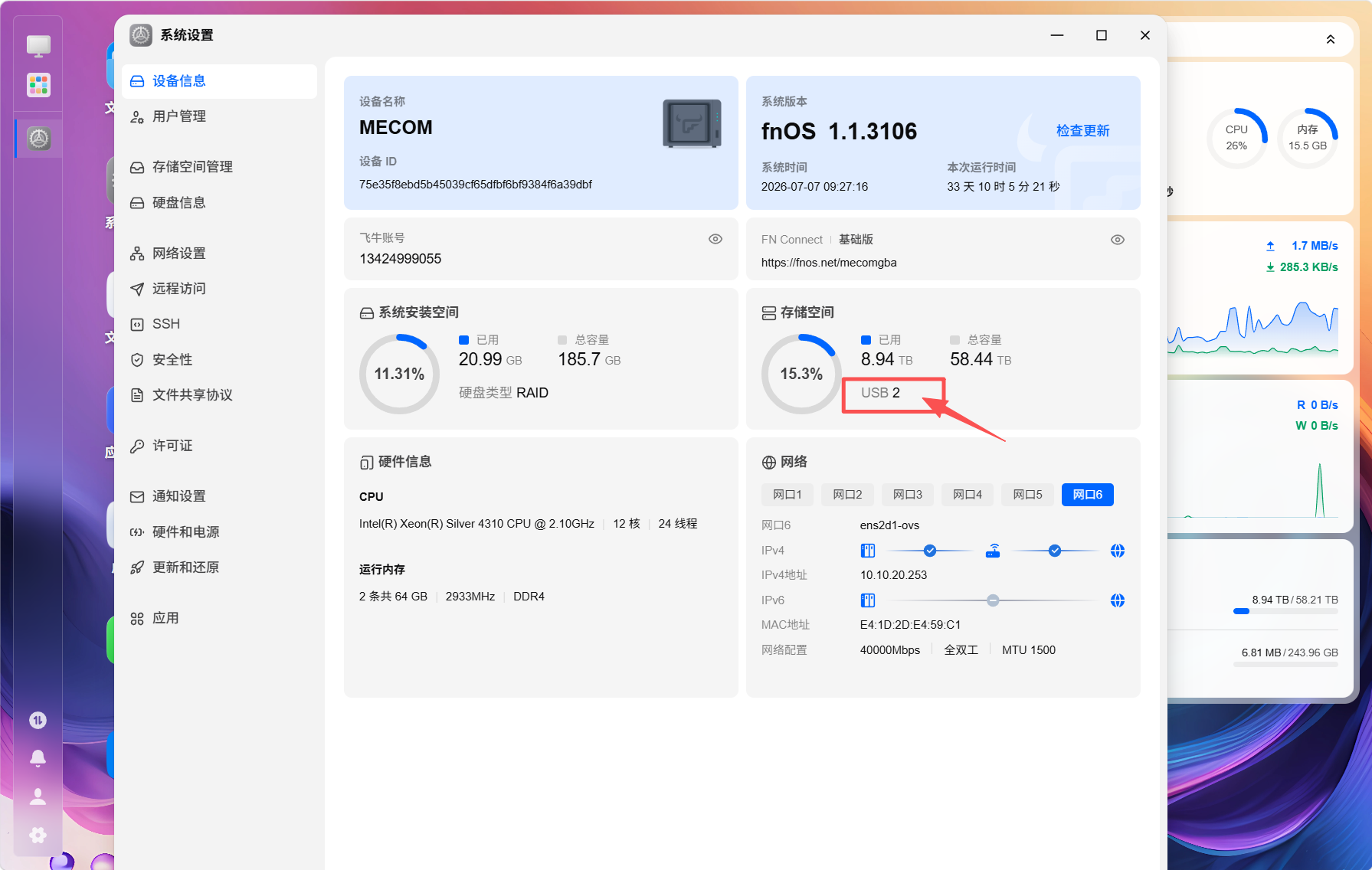
Task: Click the transfer tasks icon in dock
Action: [38, 720]
